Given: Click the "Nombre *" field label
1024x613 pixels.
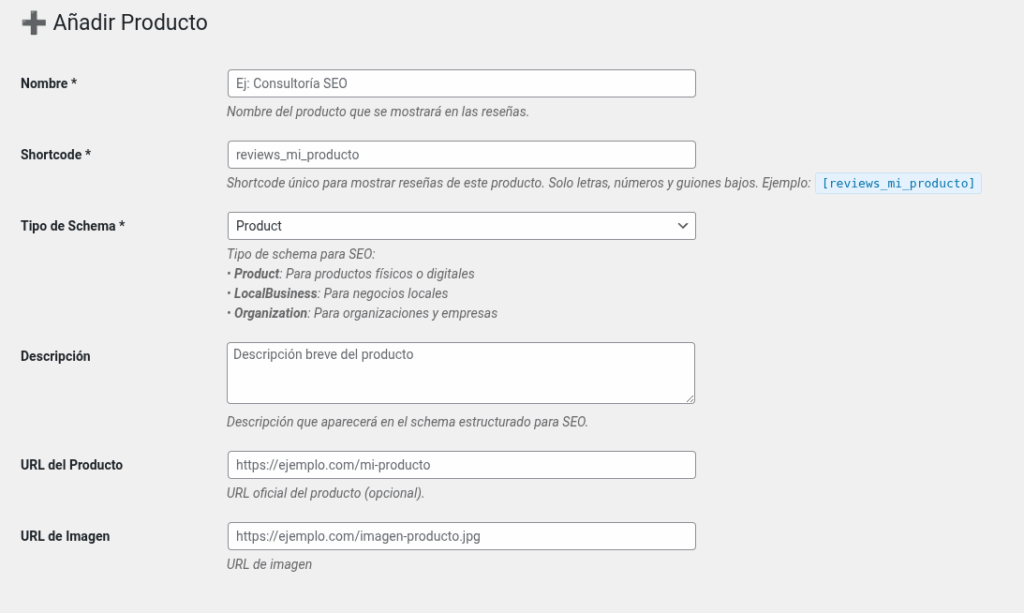Looking at the screenshot, I should pos(49,84).
